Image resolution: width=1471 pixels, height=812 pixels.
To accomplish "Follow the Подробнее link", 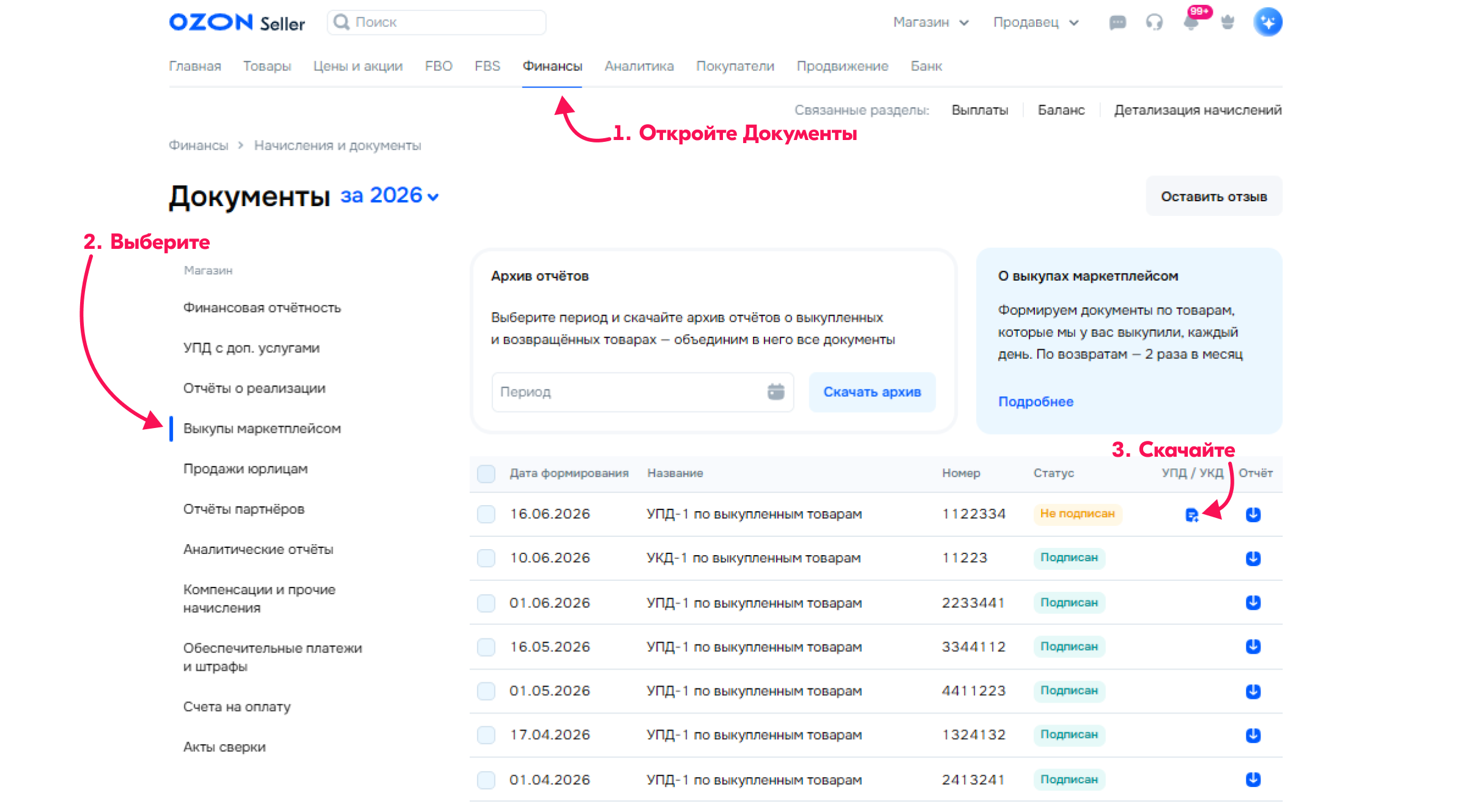I will (1036, 402).
